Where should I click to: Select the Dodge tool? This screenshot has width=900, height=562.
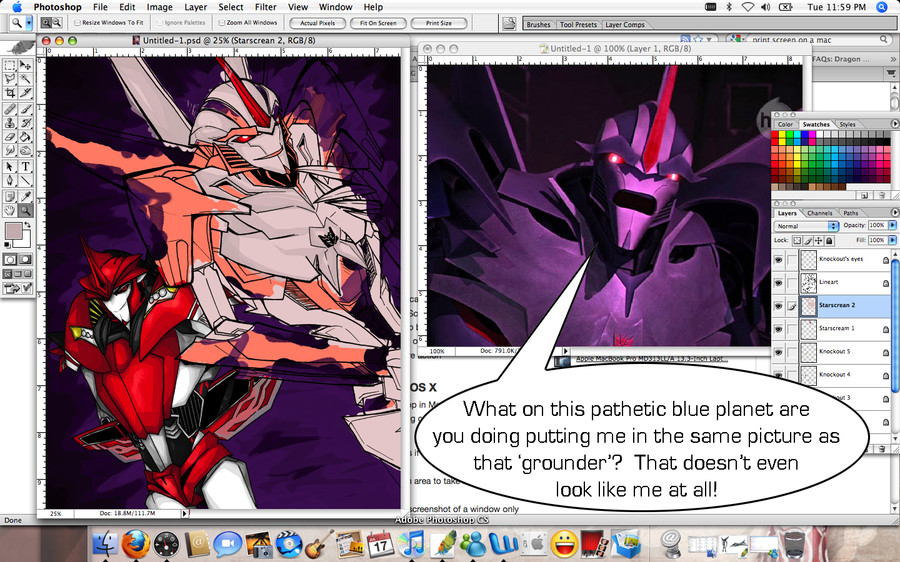click(25, 150)
